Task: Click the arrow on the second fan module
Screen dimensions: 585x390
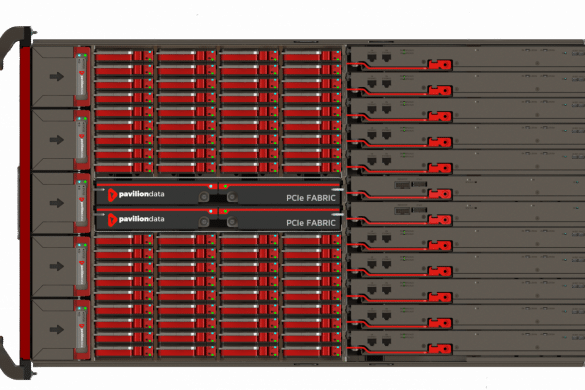Action: pyautogui.click(x=57, y=140)
